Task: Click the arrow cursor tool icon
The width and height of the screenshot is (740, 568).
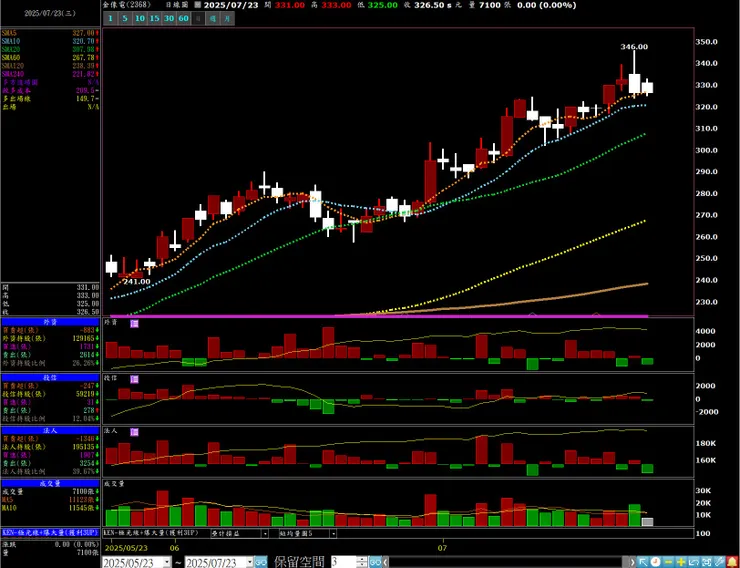Action: coord(643,562)
